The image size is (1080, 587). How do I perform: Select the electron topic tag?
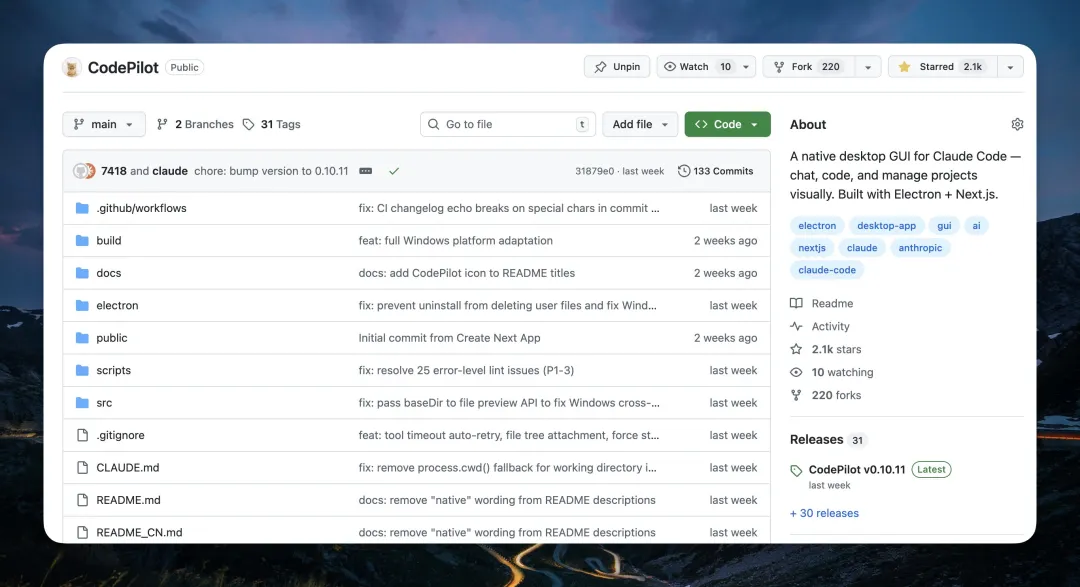coord(817,226)
